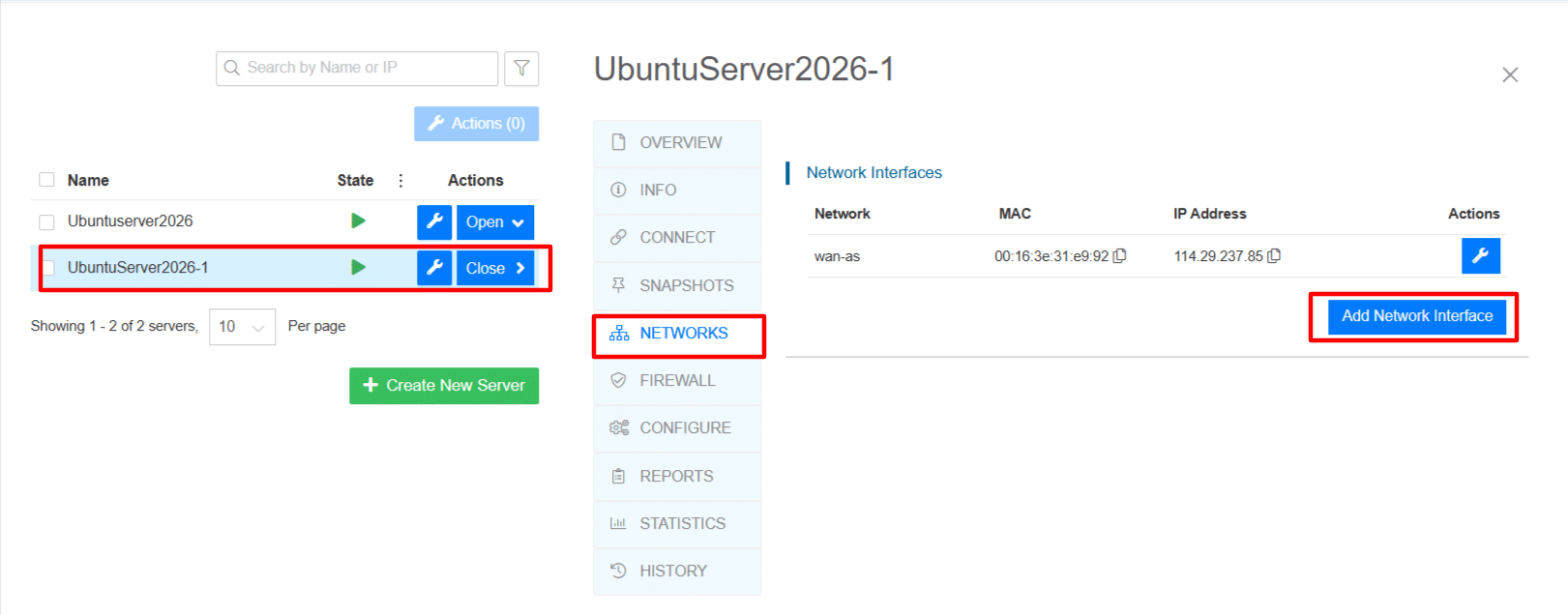Viewport: 1568px width, 615px height.
Task: View the REPORTS tab
Action: coord(677,476)
